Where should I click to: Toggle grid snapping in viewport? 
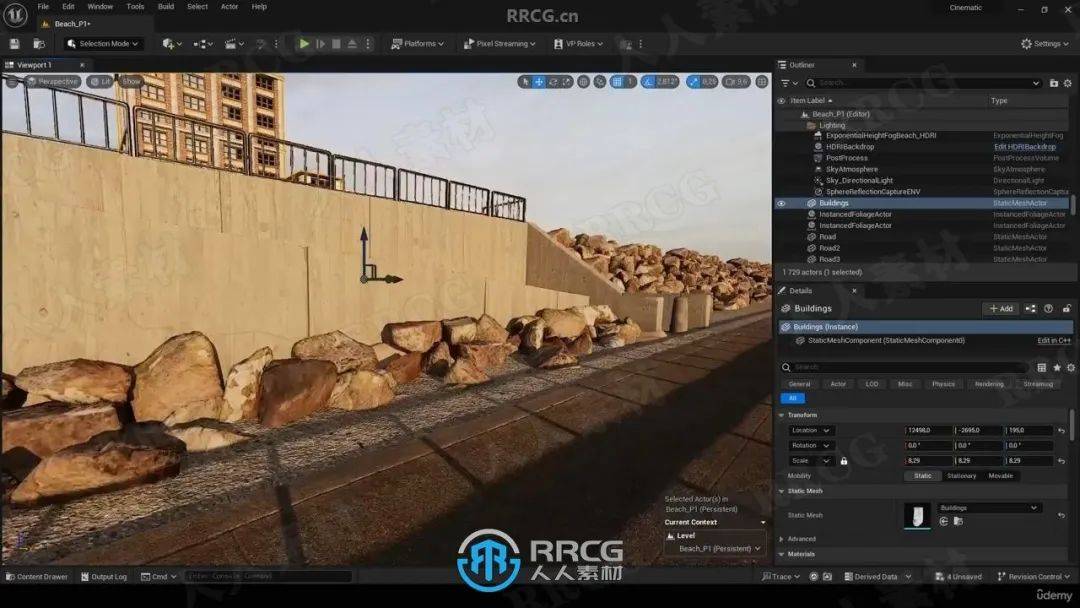617,82
